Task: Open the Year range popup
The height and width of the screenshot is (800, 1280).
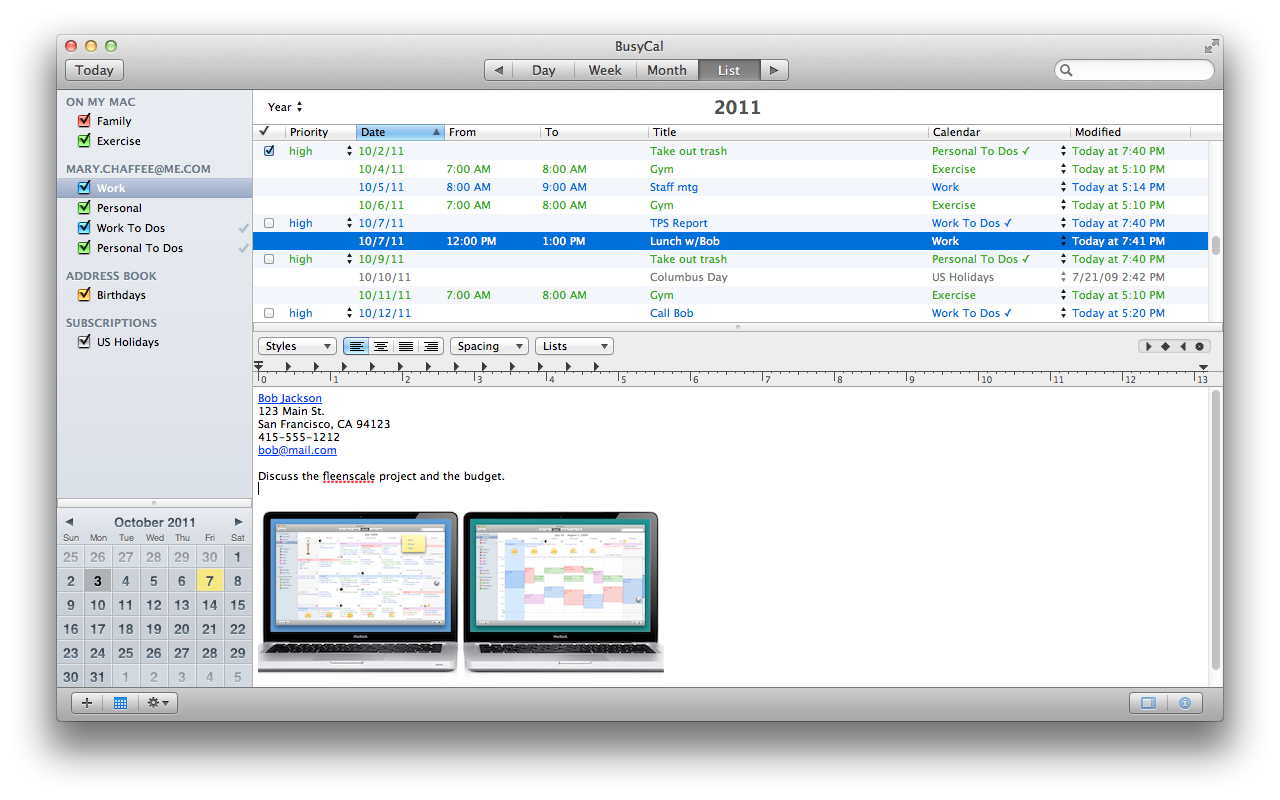Action: (285, 107)
